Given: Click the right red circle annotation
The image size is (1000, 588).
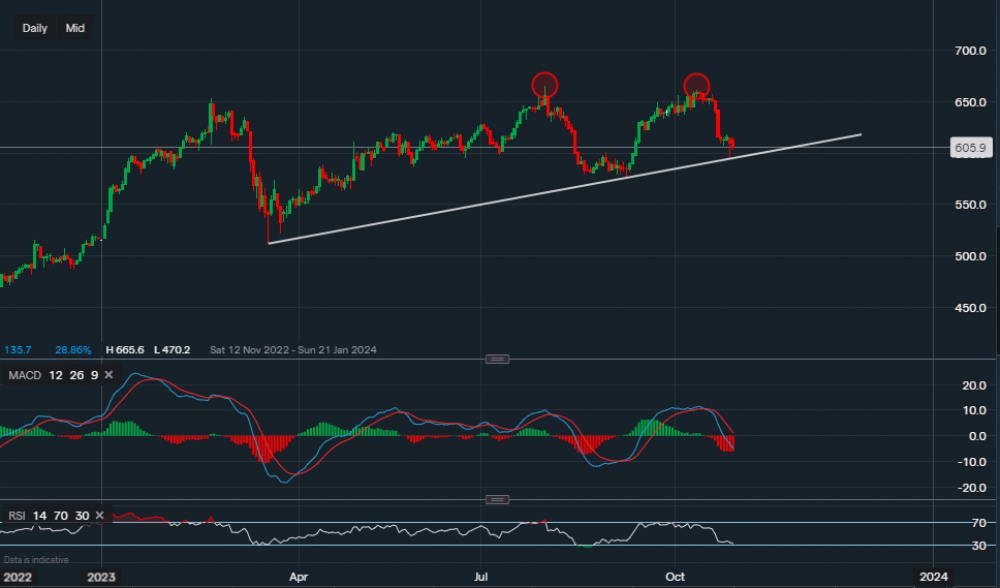Looking at the screenshot, I should [x=697, y=86].
